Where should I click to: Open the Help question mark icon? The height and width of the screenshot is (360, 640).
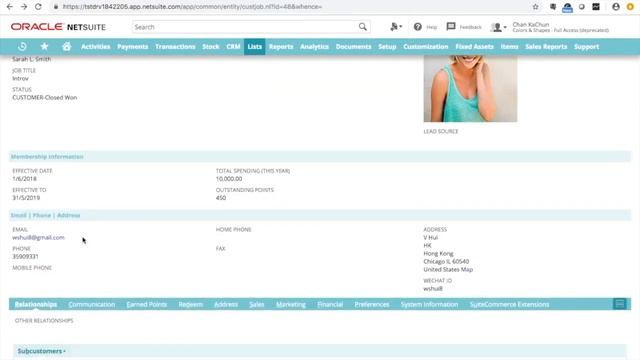click(x=417, y=27)
